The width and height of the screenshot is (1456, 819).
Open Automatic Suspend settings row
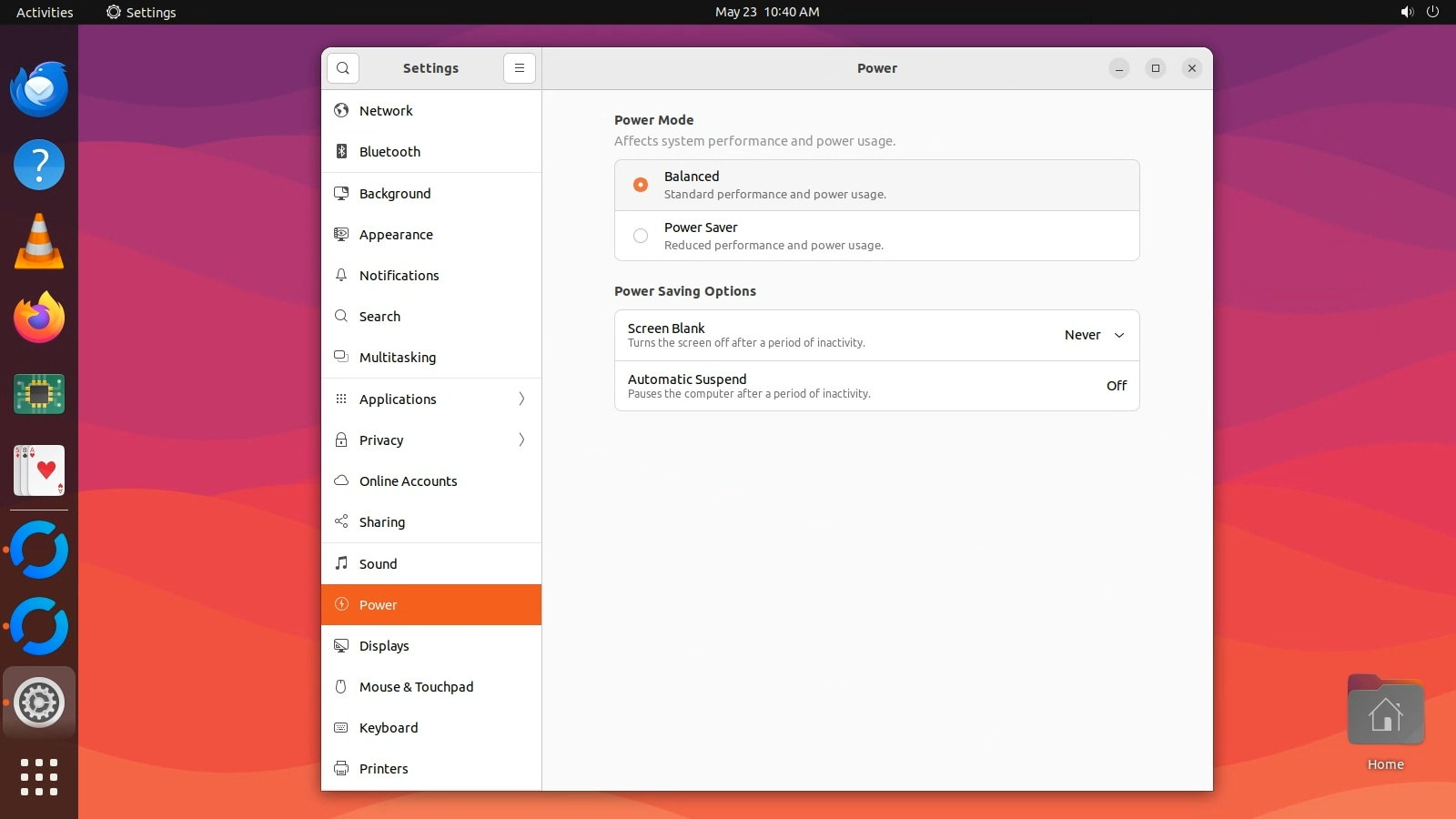[876, 386]
